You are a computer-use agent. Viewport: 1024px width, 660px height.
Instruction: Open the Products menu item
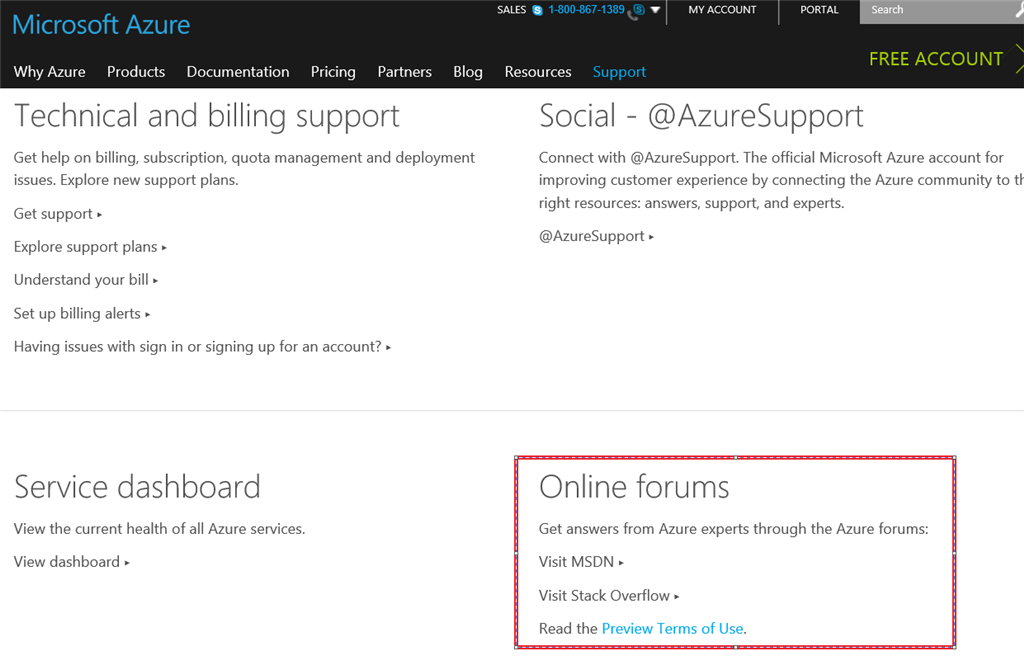click(136, 72)
